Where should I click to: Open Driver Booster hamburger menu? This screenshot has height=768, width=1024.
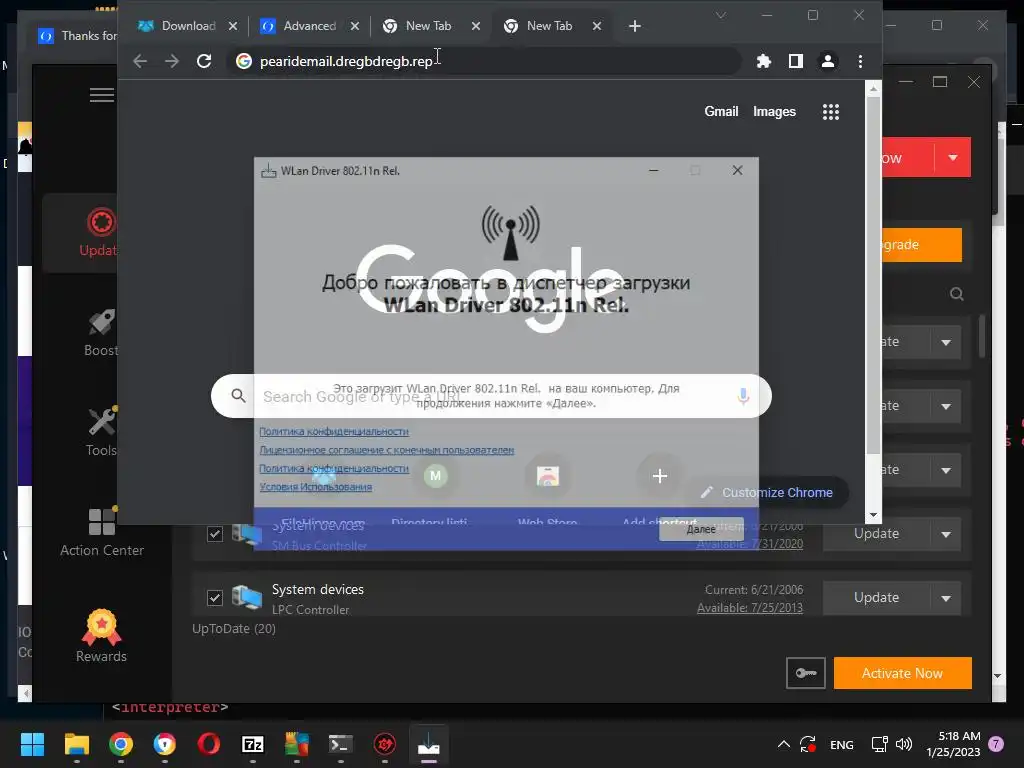(102, 95)
